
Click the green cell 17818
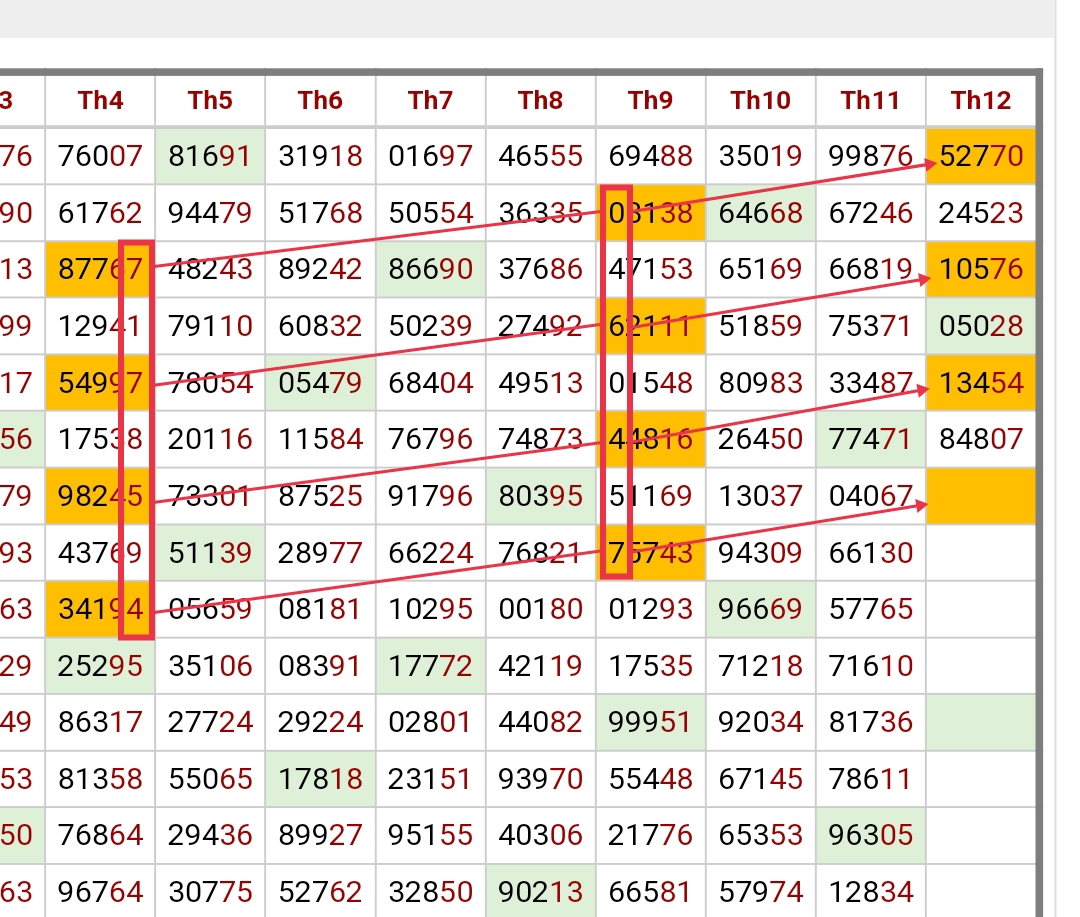[321, 779]
